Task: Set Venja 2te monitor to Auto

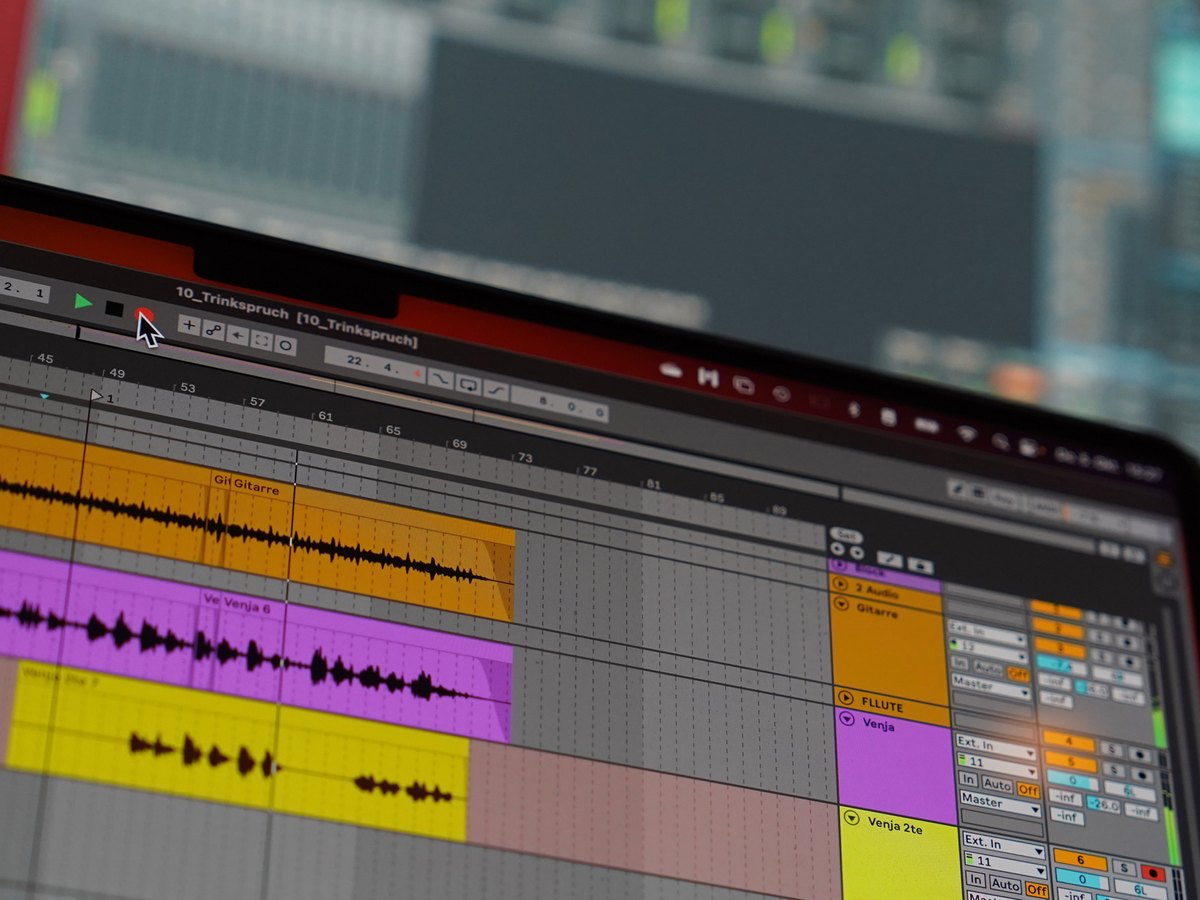Action: click(1005, 884)
